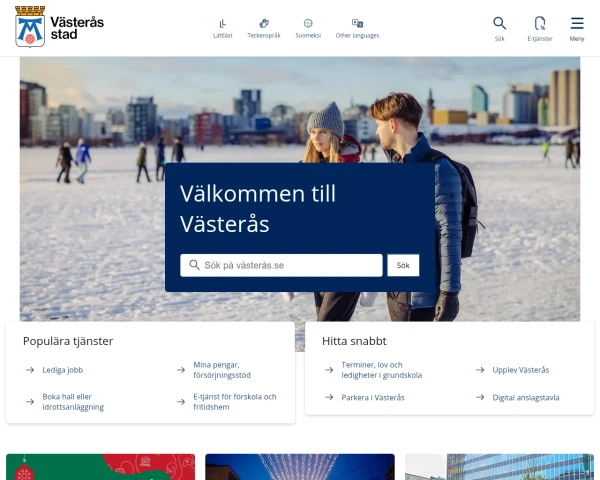
Task: Expand the Meny hamburger menu
Action: point(577,29)
